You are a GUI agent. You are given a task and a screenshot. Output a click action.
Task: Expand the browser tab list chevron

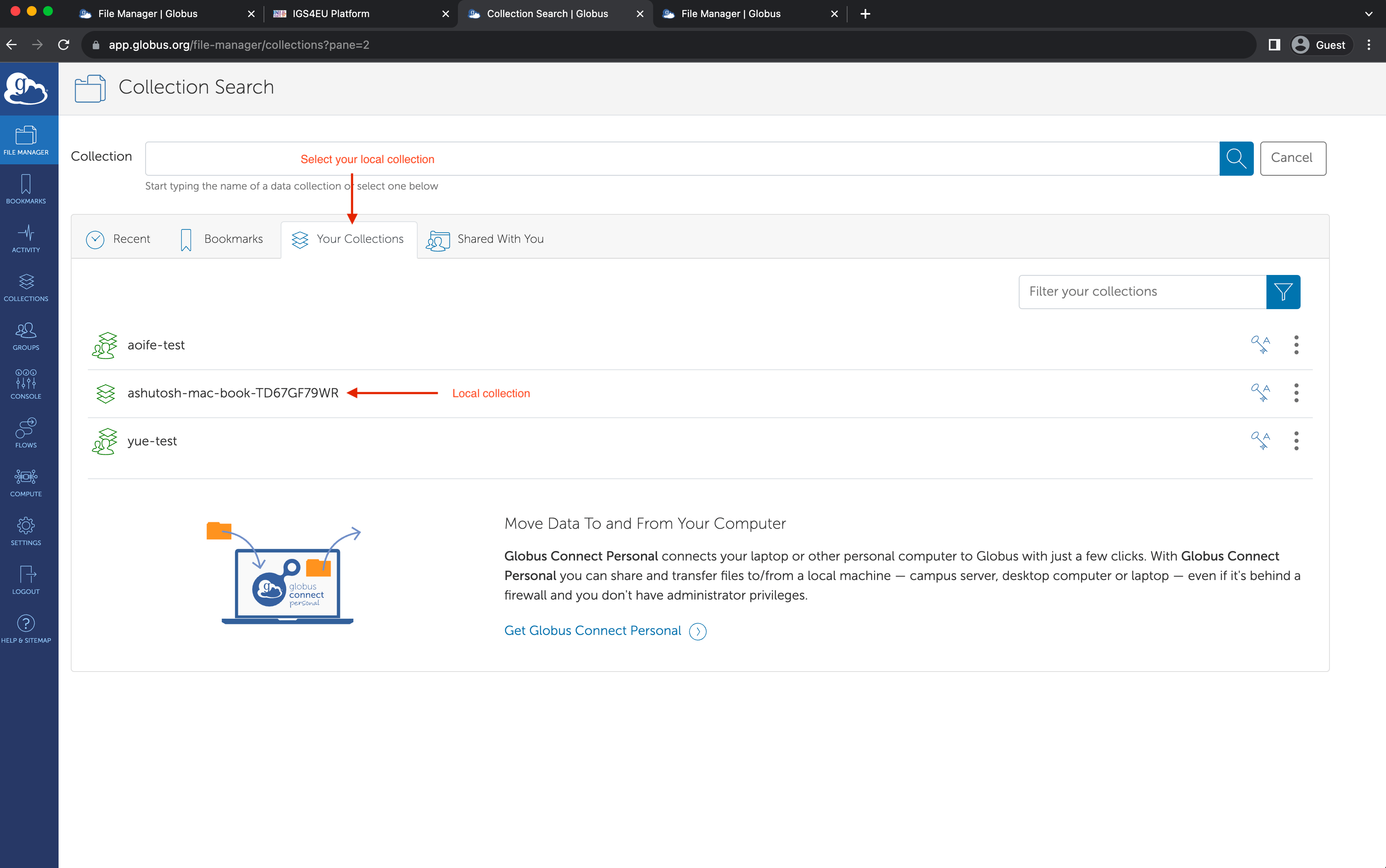[x=1368, y=14]
